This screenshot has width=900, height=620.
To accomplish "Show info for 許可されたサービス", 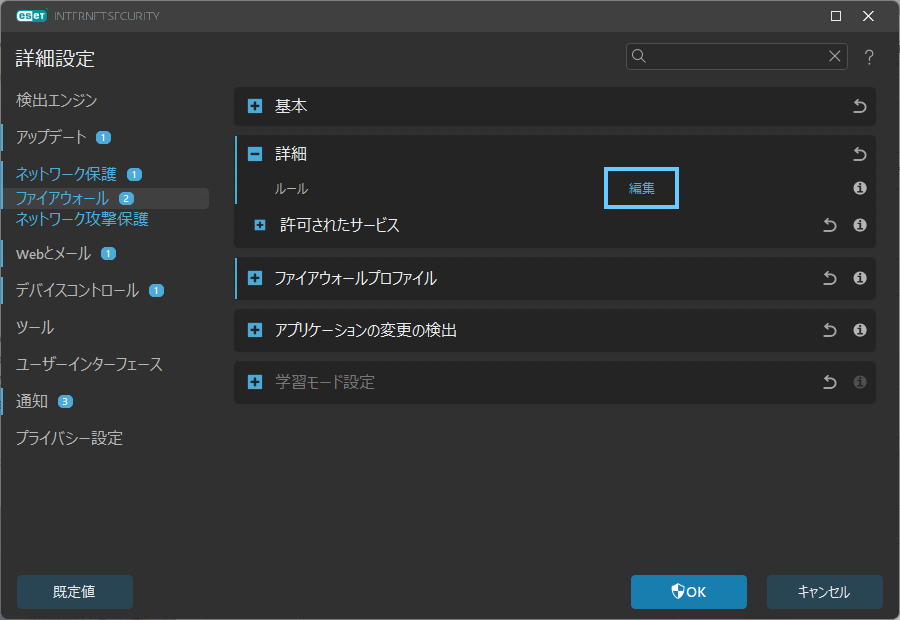I will tap(859, 225).
